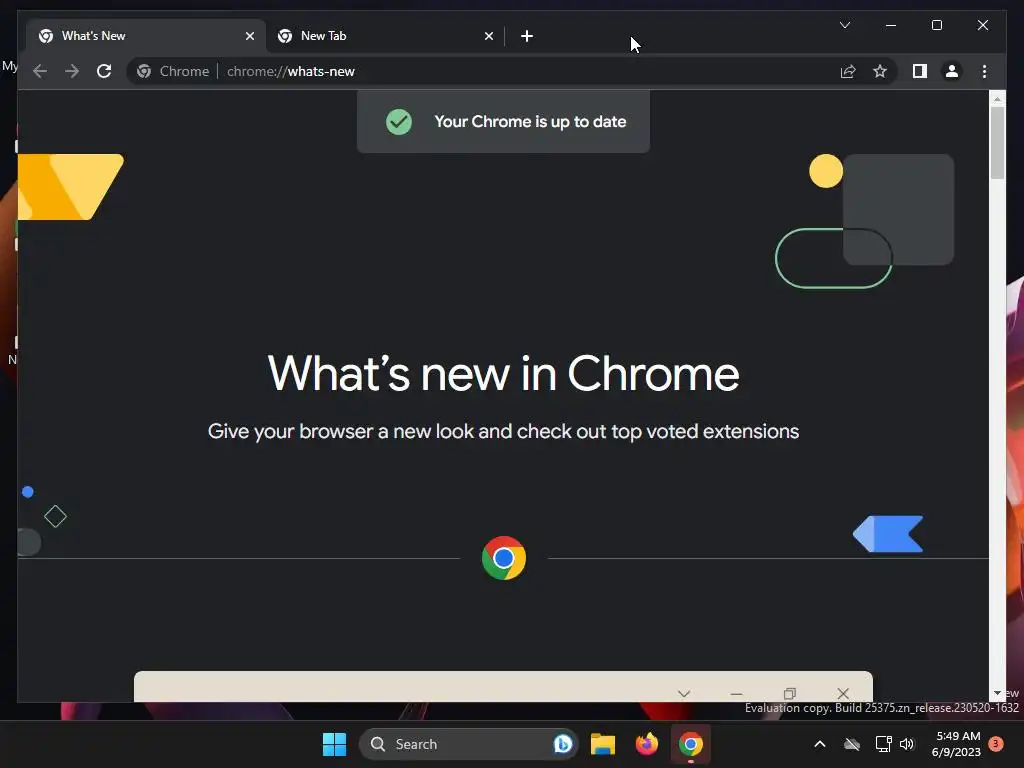Go forward using the forward arrow
This screenshot has height=768, width=1024.
72,71
